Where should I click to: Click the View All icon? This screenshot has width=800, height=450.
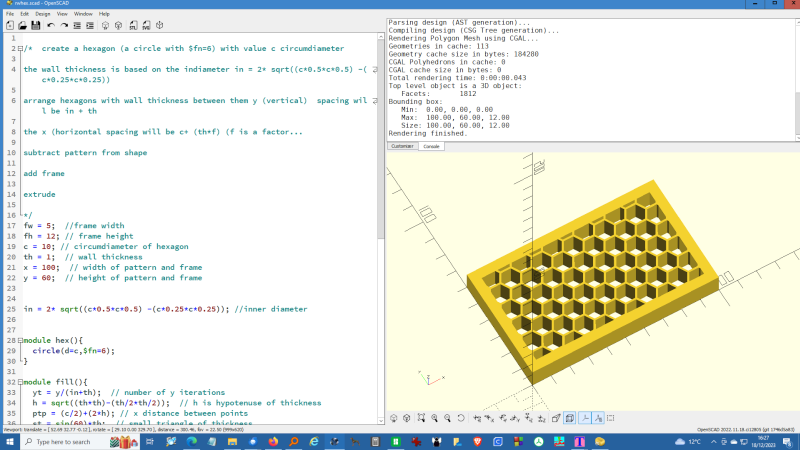422,418
